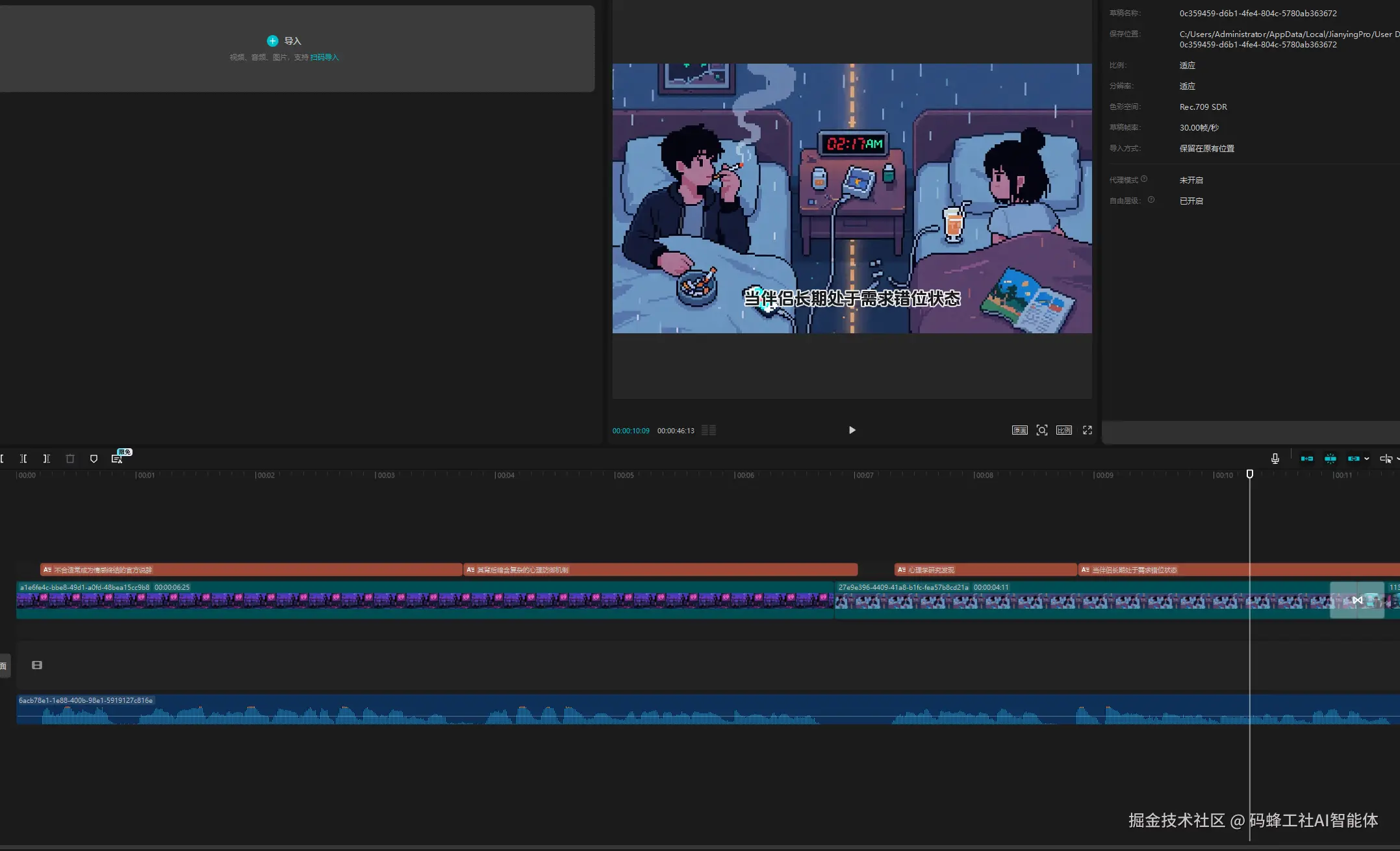Click the split-left trim icon
Image resolution: width=1400 pixels, height=851 pixels.
[x=23, y=459]
